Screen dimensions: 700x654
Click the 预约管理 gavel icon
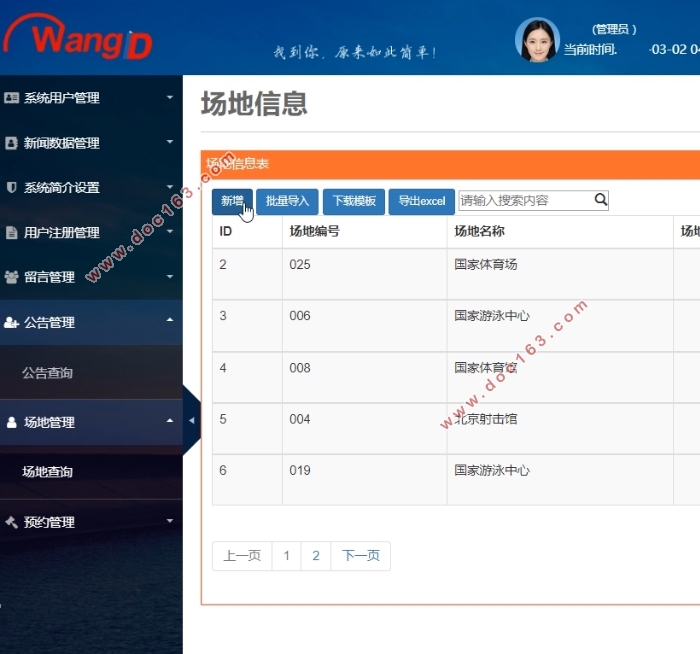click(x=12, y=522)
